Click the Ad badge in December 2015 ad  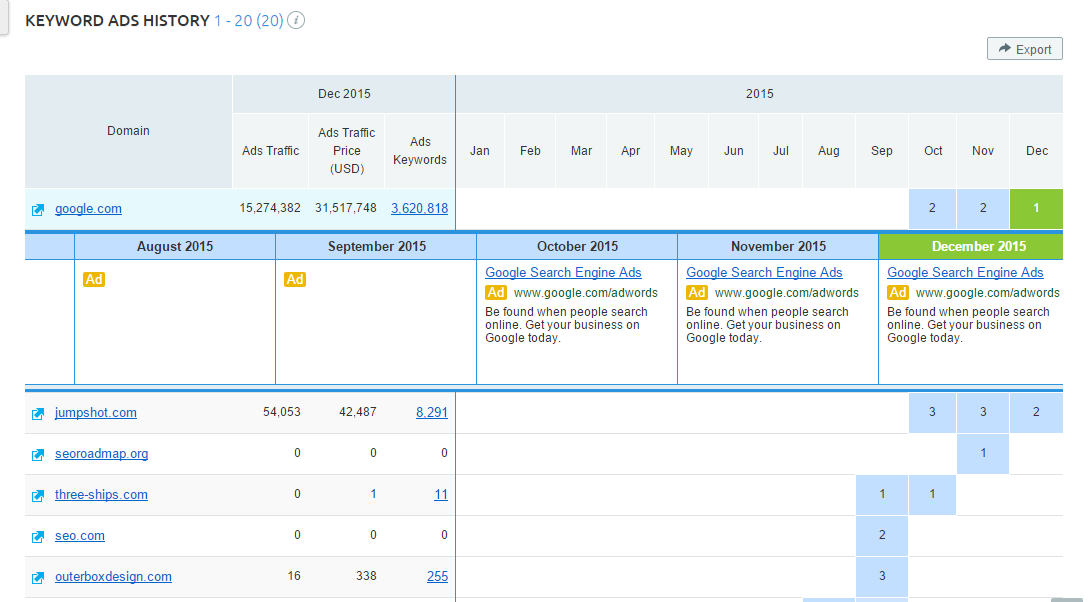pos(898,292)
